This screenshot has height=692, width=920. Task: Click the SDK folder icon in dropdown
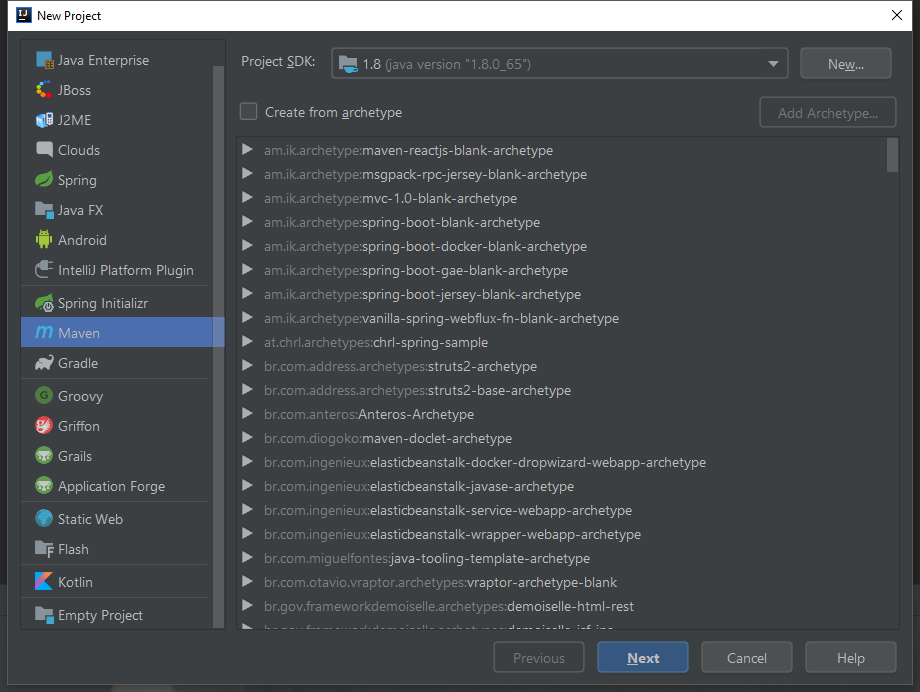click(x=348, y=64)
